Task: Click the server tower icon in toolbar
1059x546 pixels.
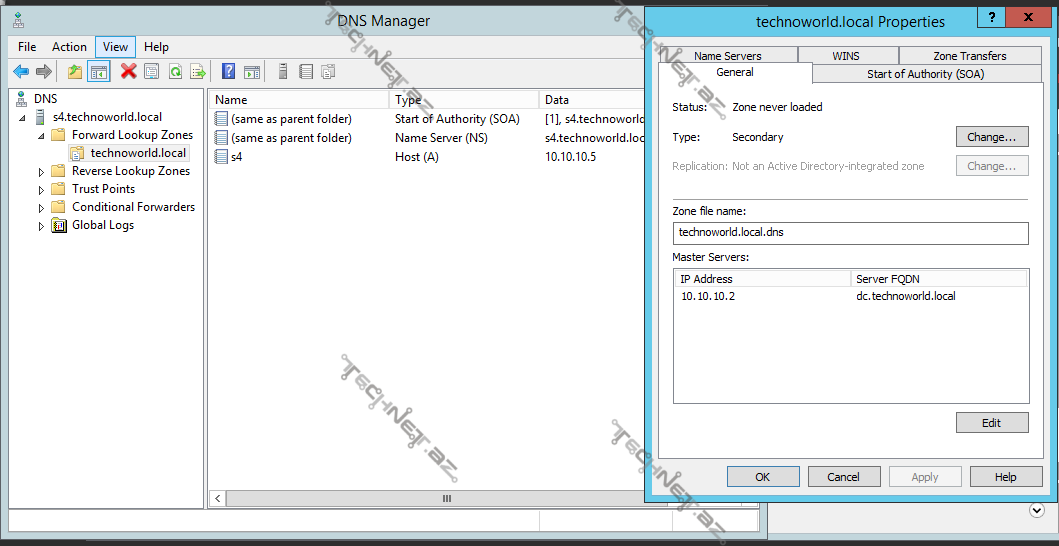Action: [283, 71]
